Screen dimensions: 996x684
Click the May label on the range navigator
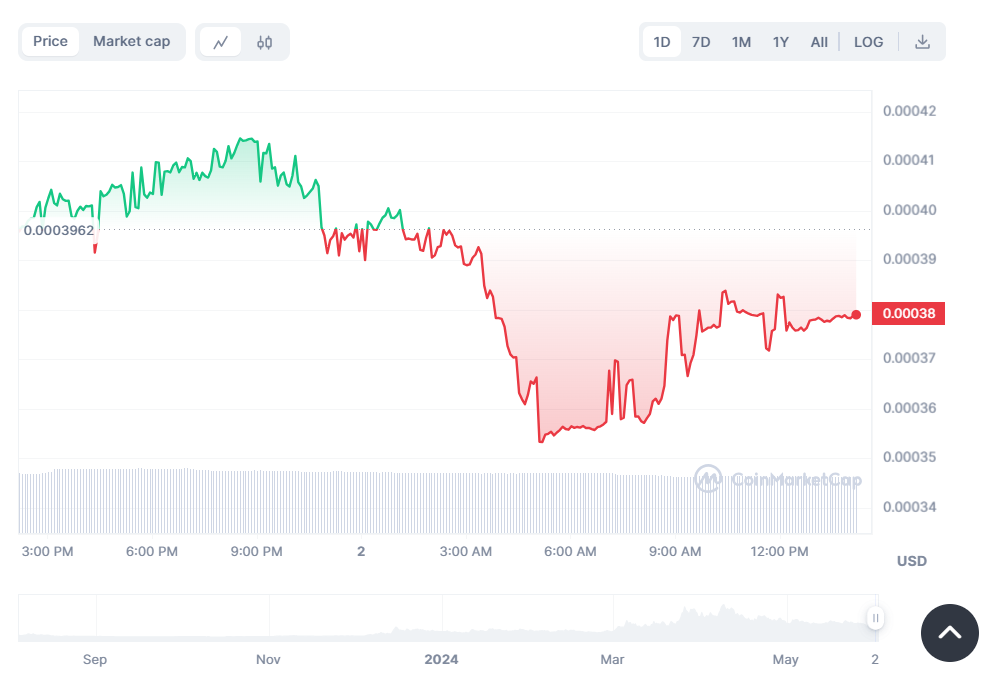click(786, 659)
